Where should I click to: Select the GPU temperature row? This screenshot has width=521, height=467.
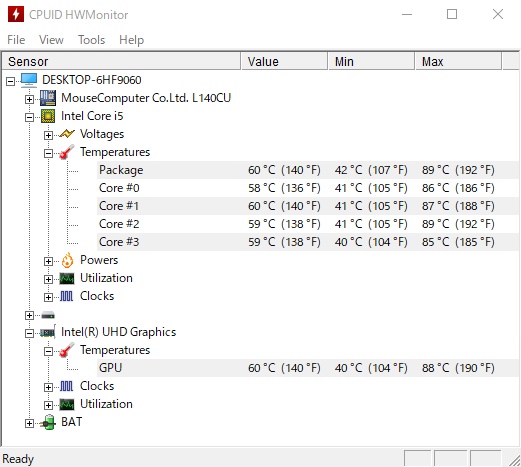[308, 368]
